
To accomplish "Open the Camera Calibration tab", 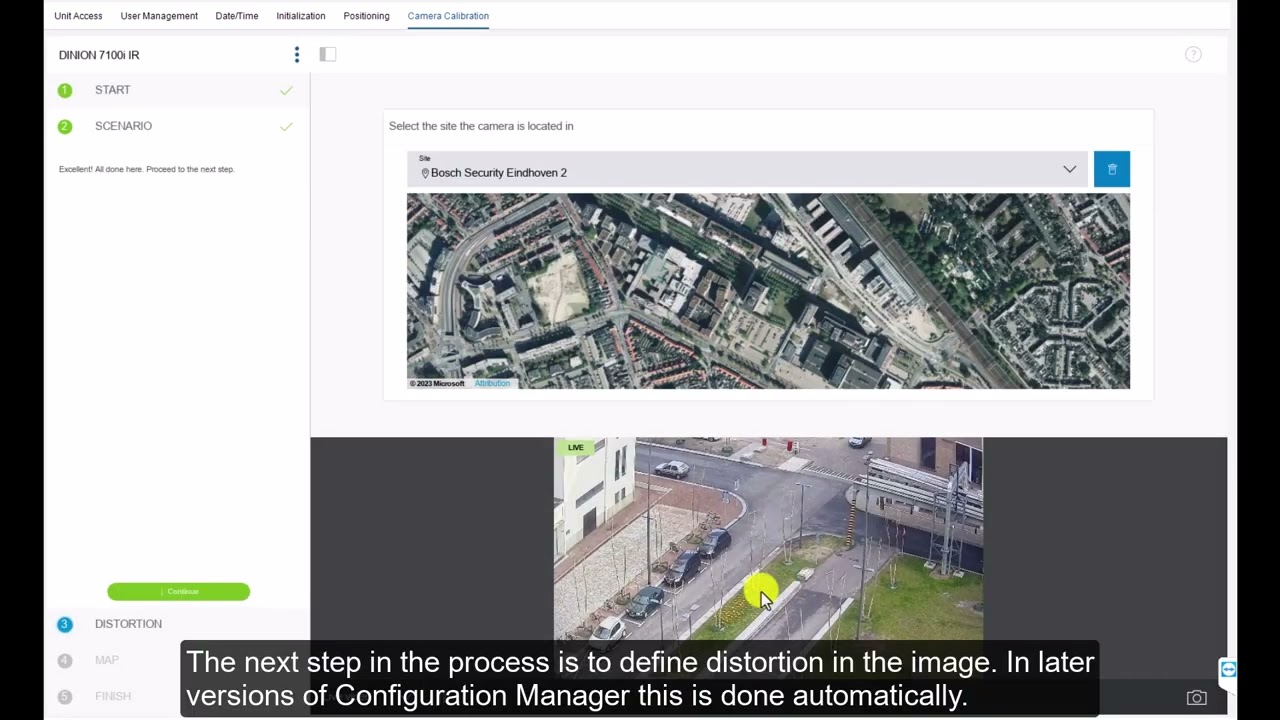I will (448, 16).
